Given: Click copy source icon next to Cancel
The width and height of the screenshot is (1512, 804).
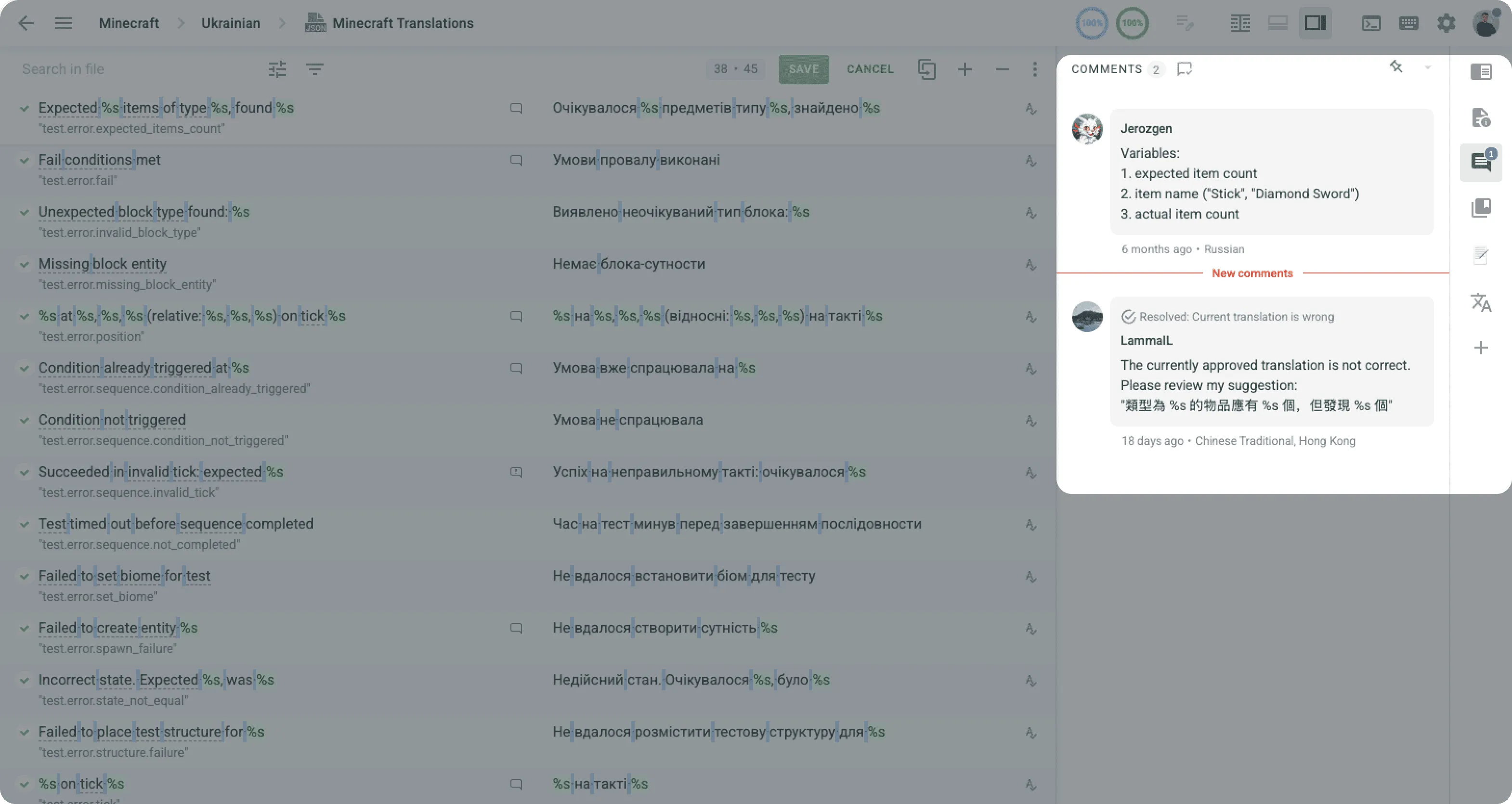Looking at the screenshot, I should coord(927,69).
